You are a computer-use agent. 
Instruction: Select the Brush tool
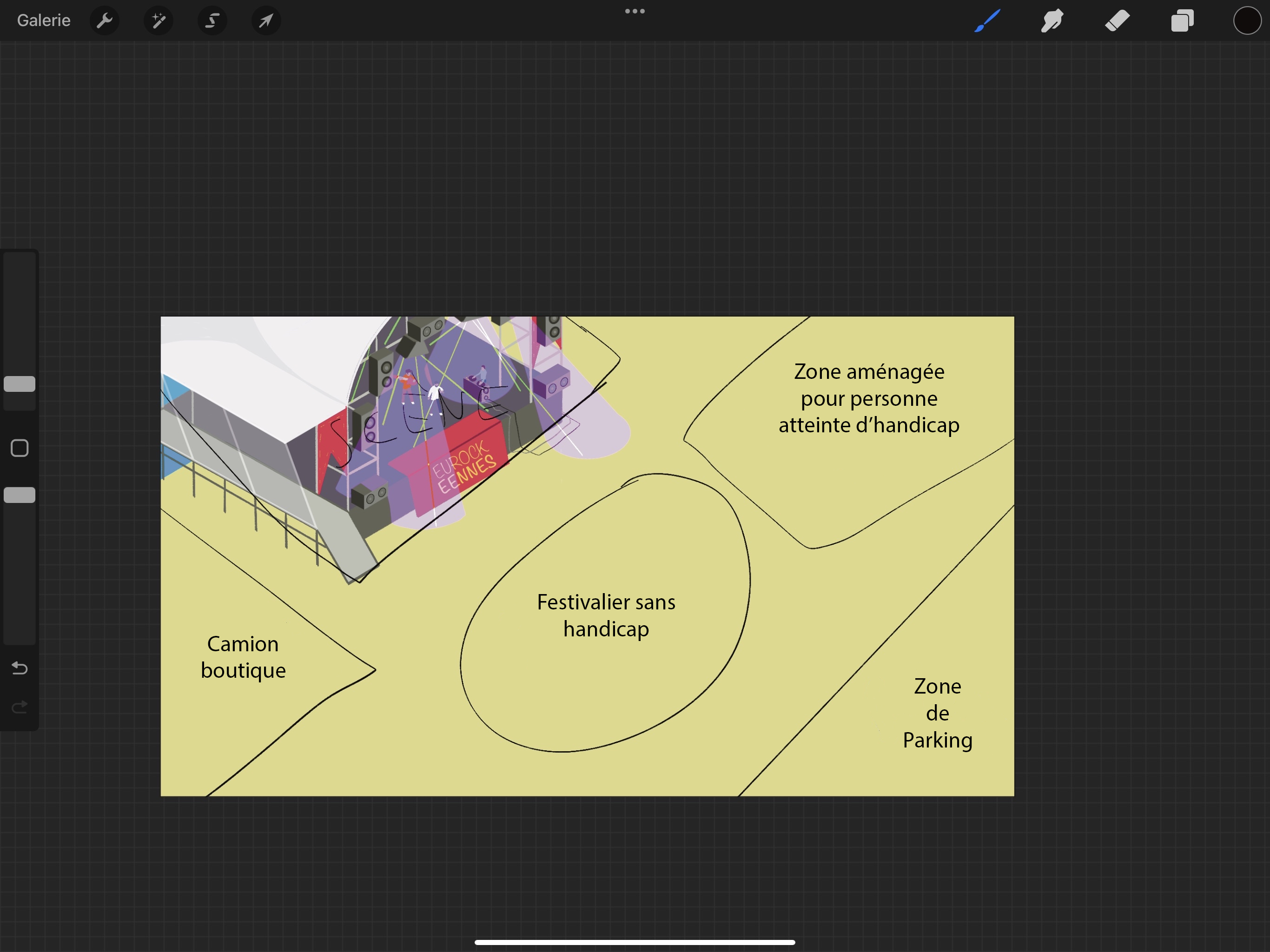point(987,20)
